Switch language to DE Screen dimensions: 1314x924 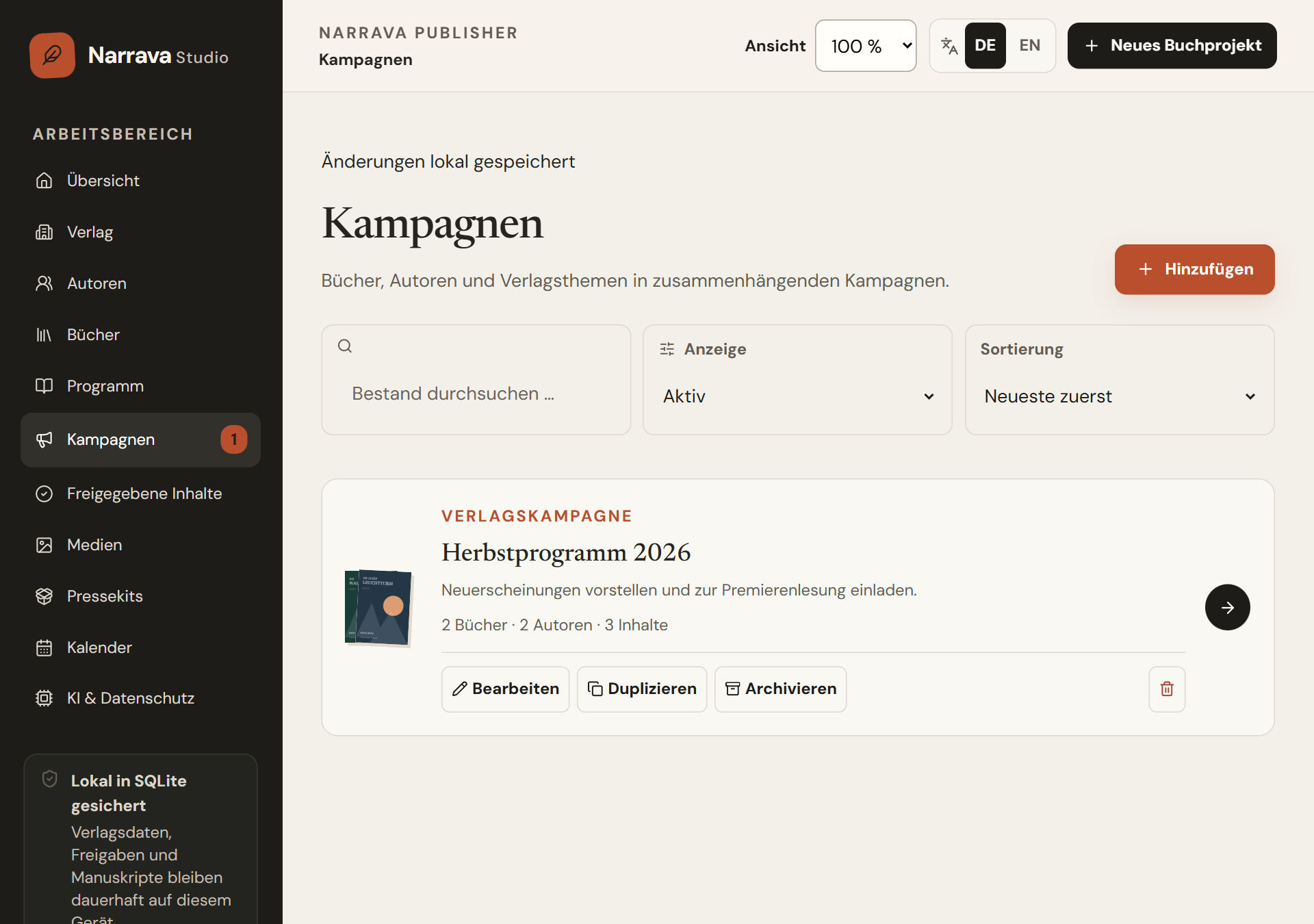tap(985, 46)
